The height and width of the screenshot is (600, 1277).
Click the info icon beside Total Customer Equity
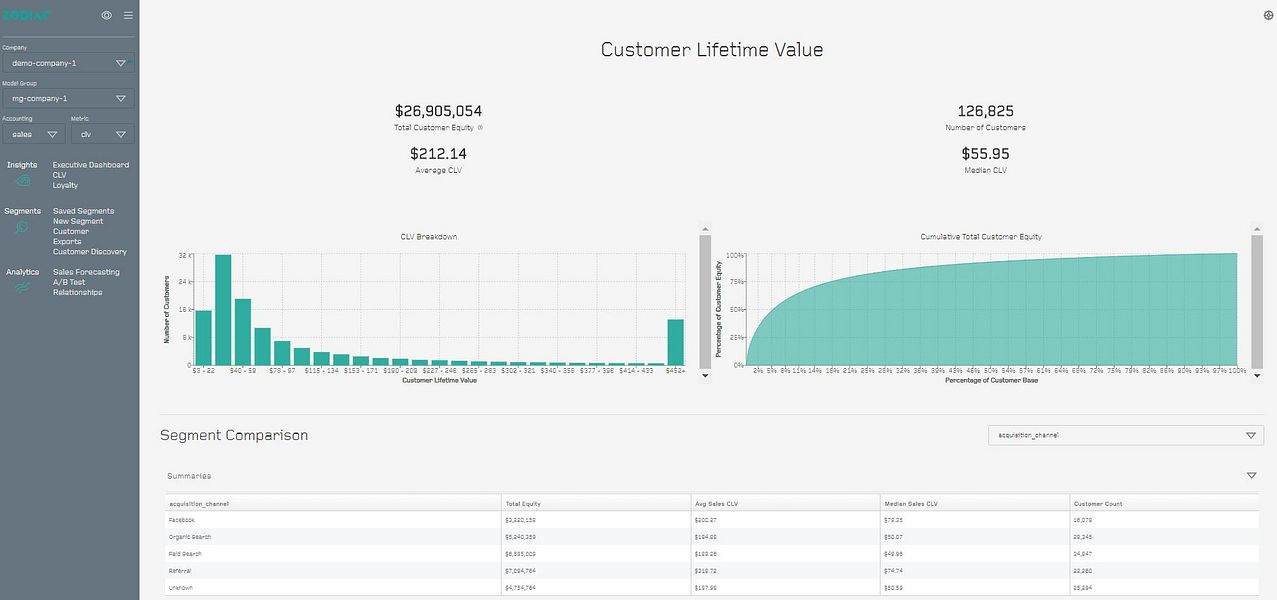pyautogui.click(x=480, y=128)
